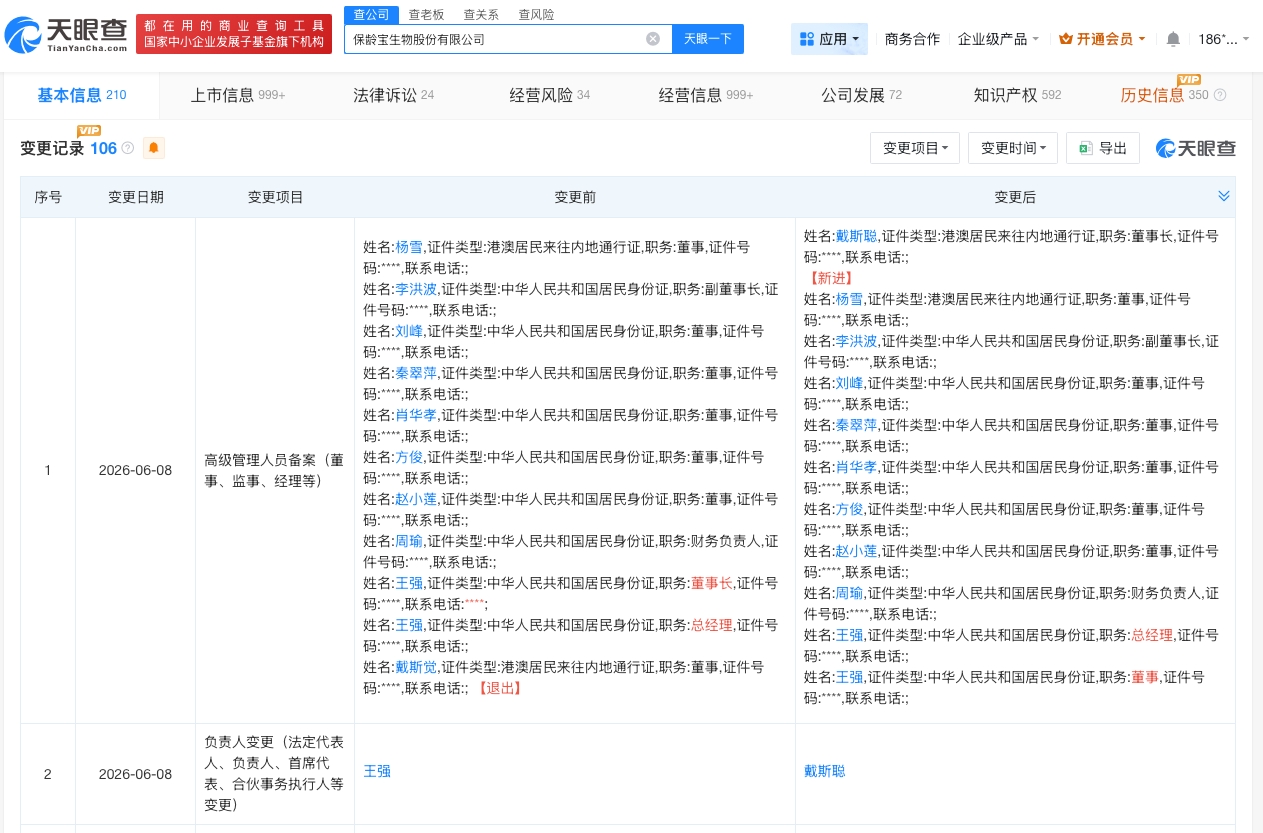Click the Excel icon on the 导出 button
The width and height of the screenshot is (1263, 833).
[x=1085, y=148]
